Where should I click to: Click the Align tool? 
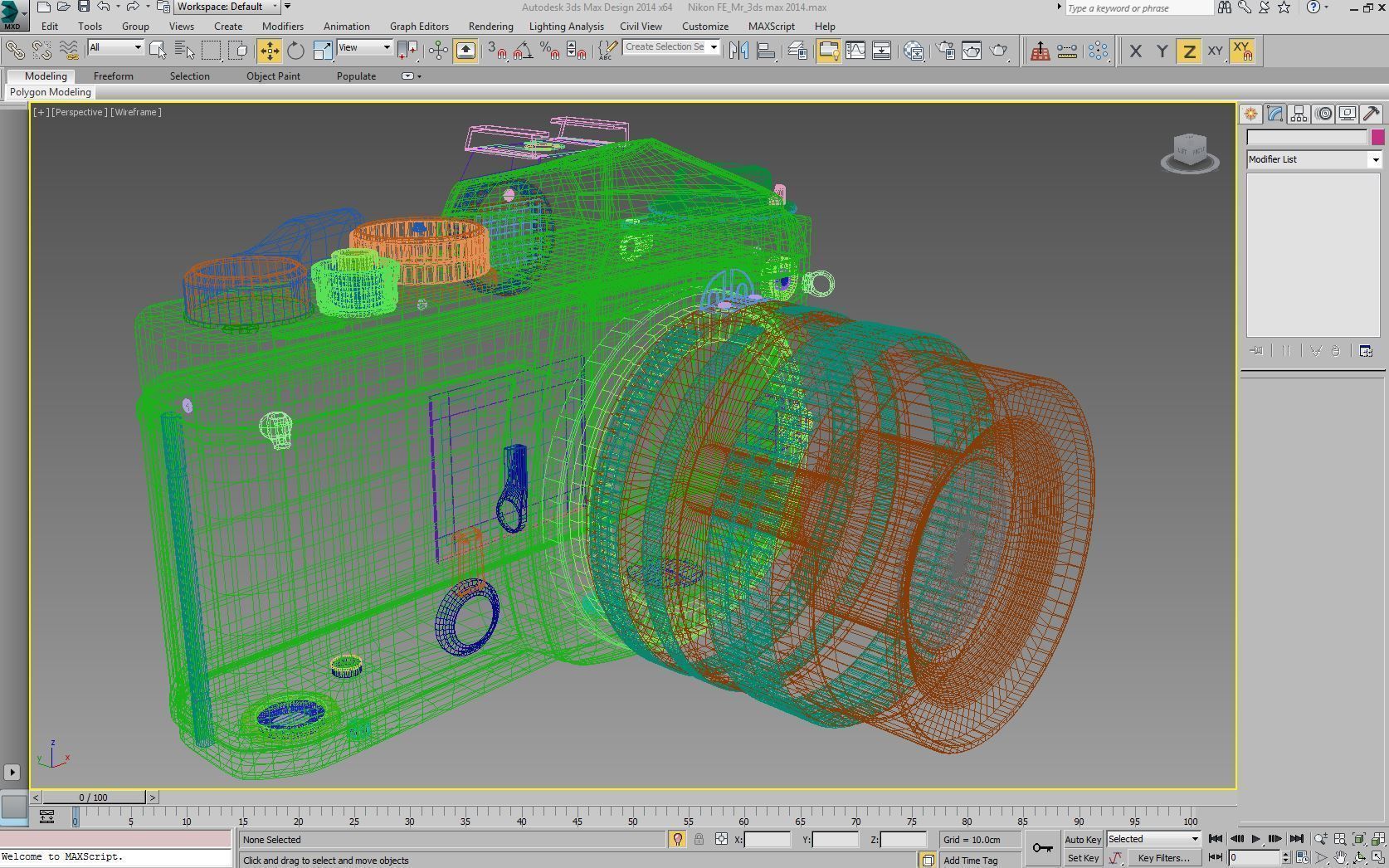tap(767, 51)
